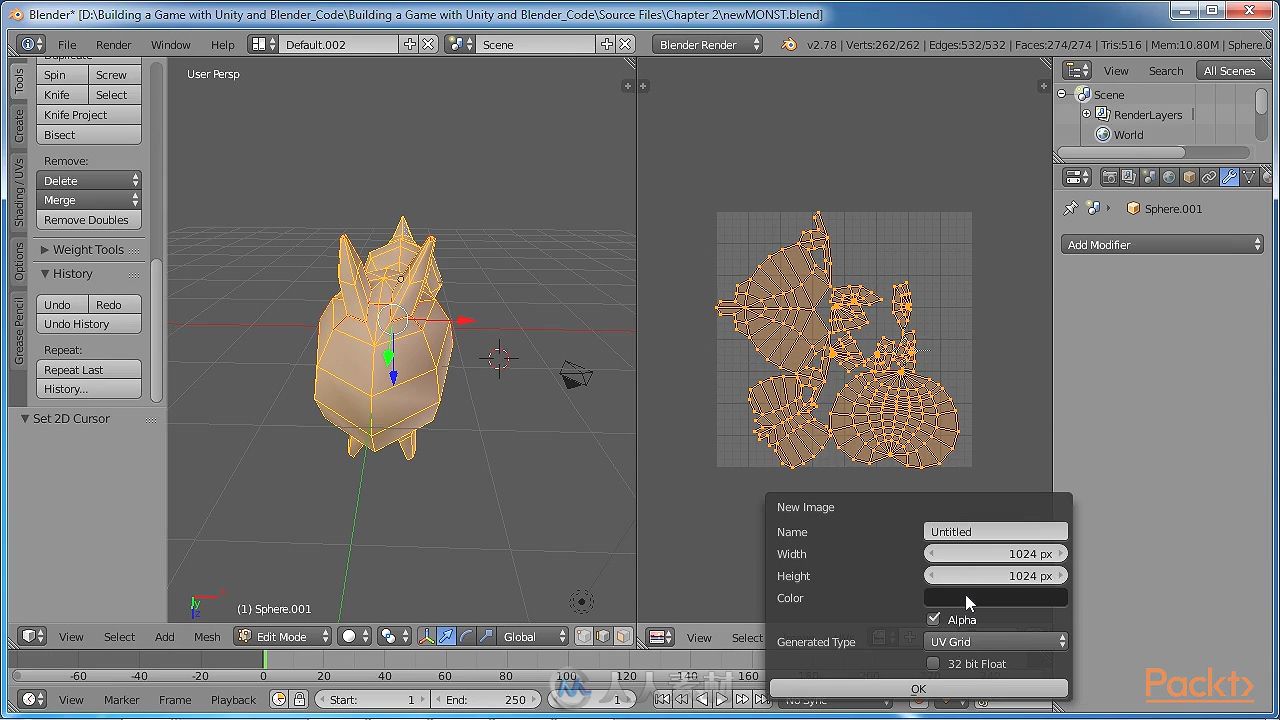Screen dimensions: 1280x720
Task: Open the Merge dropdown
Action: [x=89, y=200]
